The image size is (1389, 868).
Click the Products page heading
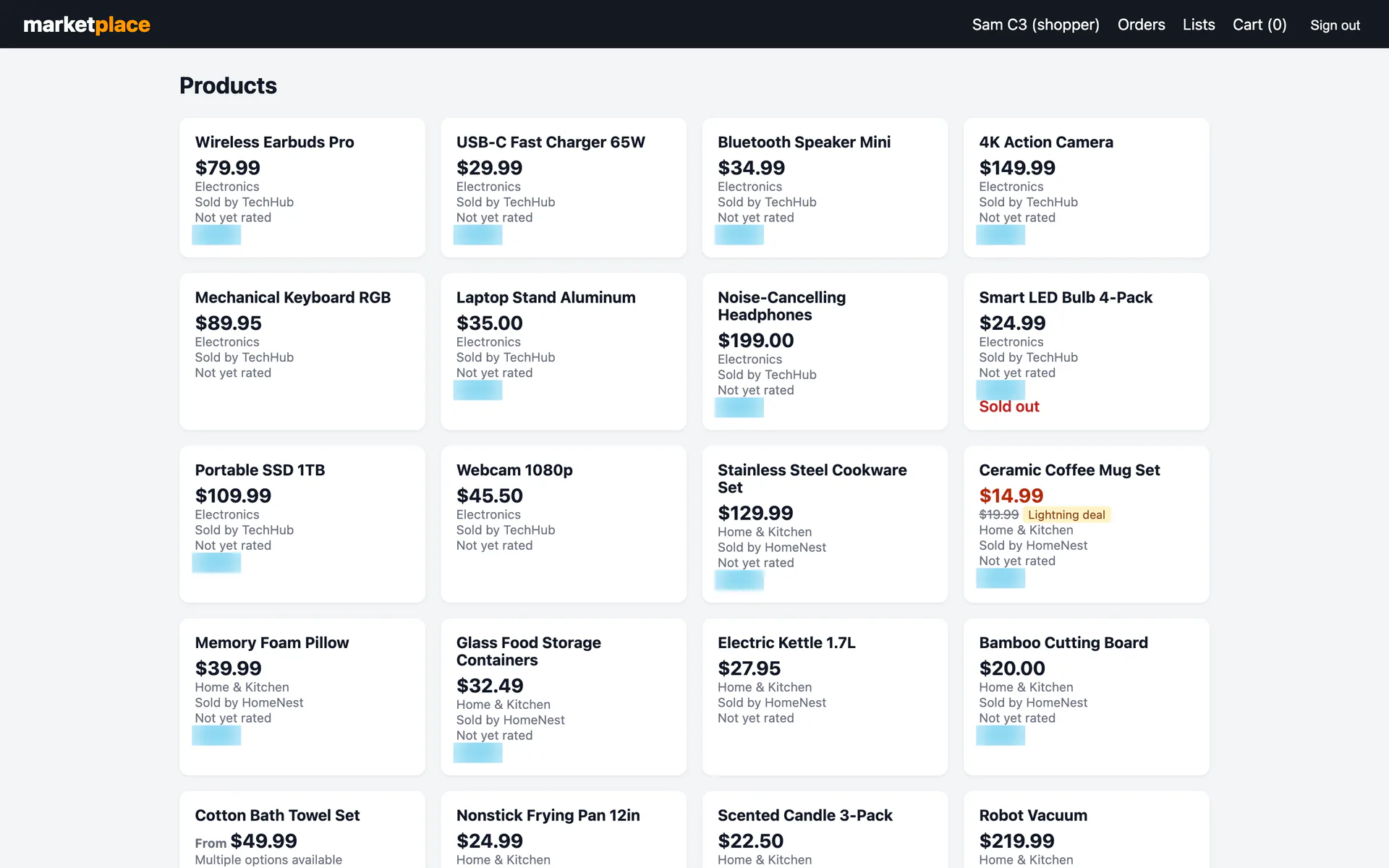coord(228,85)
